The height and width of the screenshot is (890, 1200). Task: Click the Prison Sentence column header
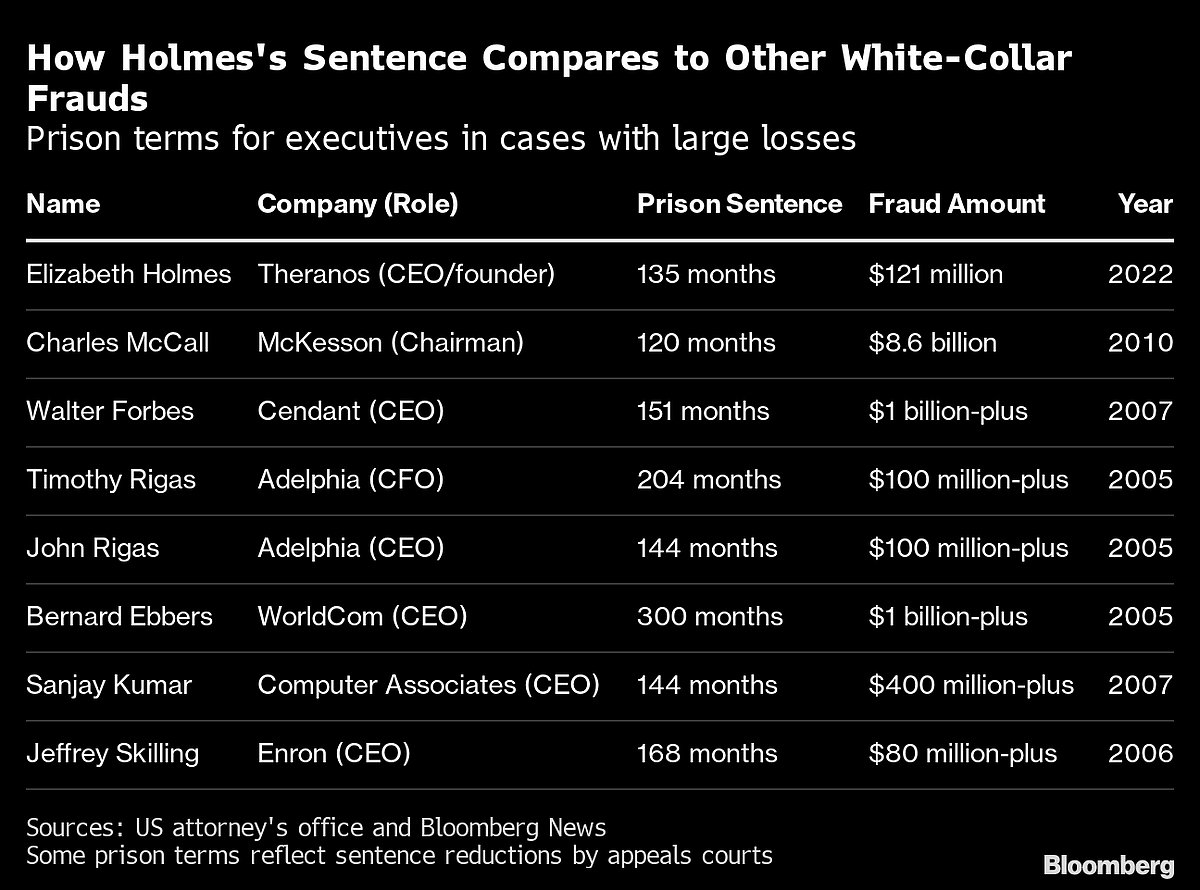(x=739, y=204)
